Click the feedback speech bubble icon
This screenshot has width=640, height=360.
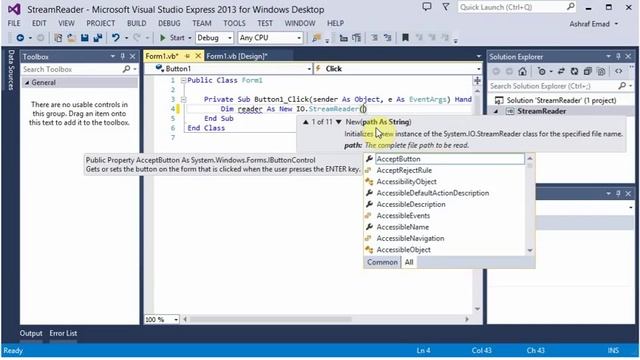427,7
